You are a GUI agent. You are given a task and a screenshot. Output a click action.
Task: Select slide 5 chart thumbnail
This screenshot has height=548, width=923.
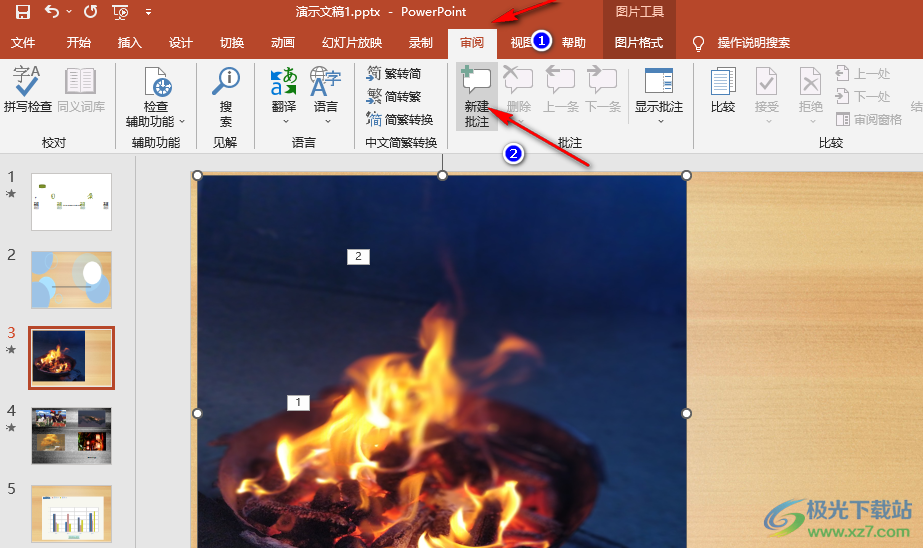click(71, 514)
